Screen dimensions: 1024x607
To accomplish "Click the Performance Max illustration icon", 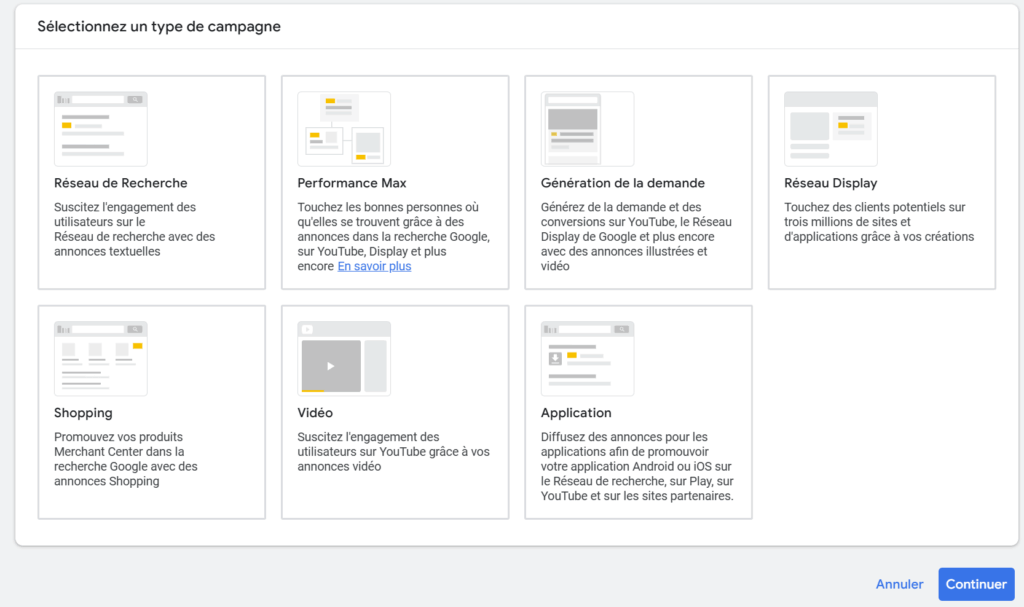I will click(344, 129).
